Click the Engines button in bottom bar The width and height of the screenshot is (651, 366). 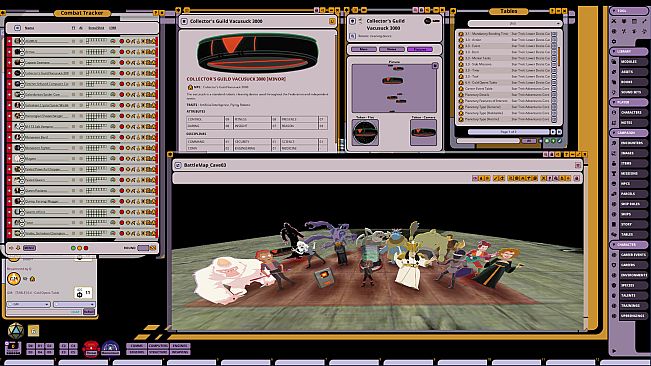coord(180,346)
